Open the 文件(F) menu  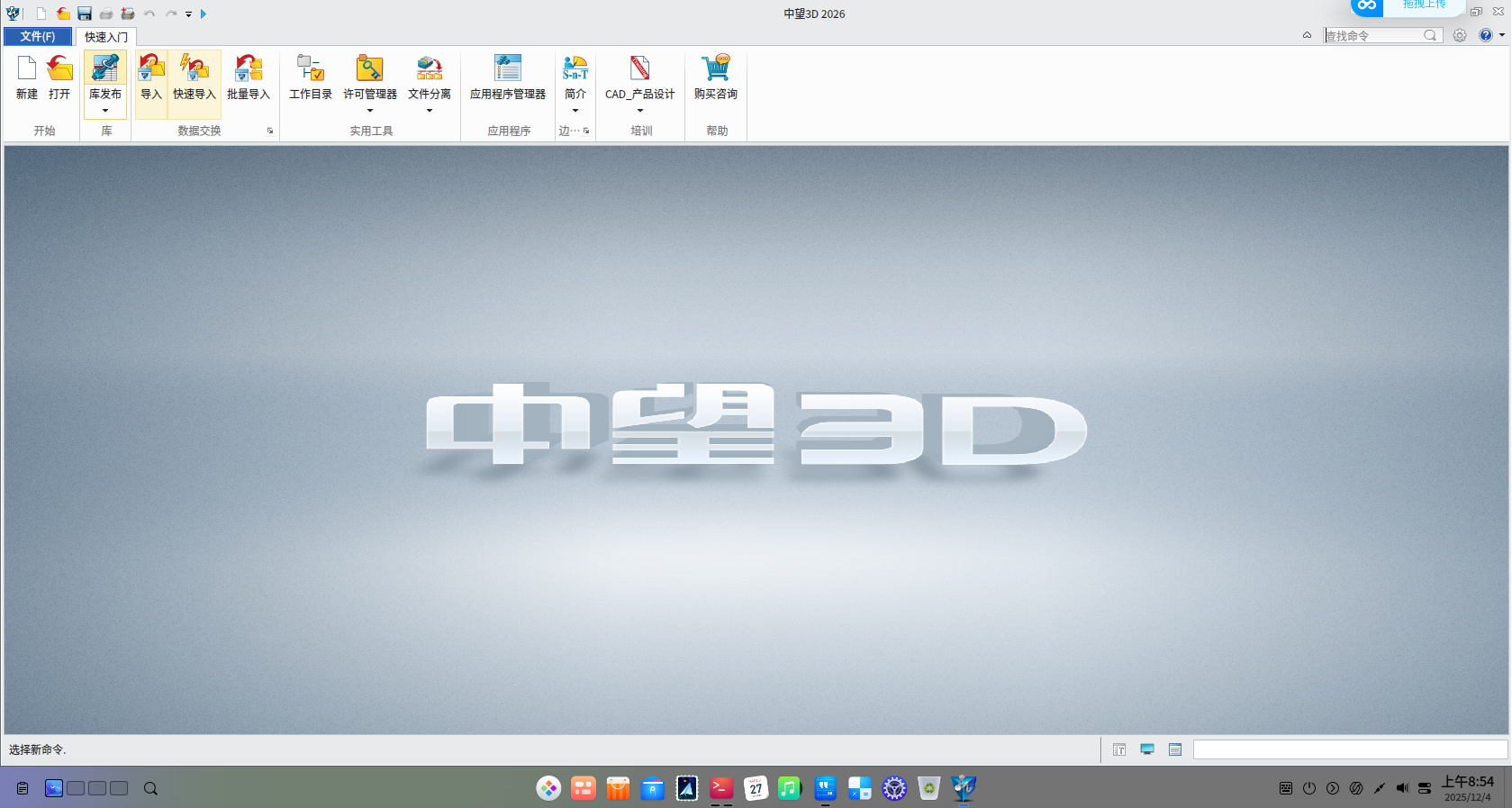click(x=38, y=37)
